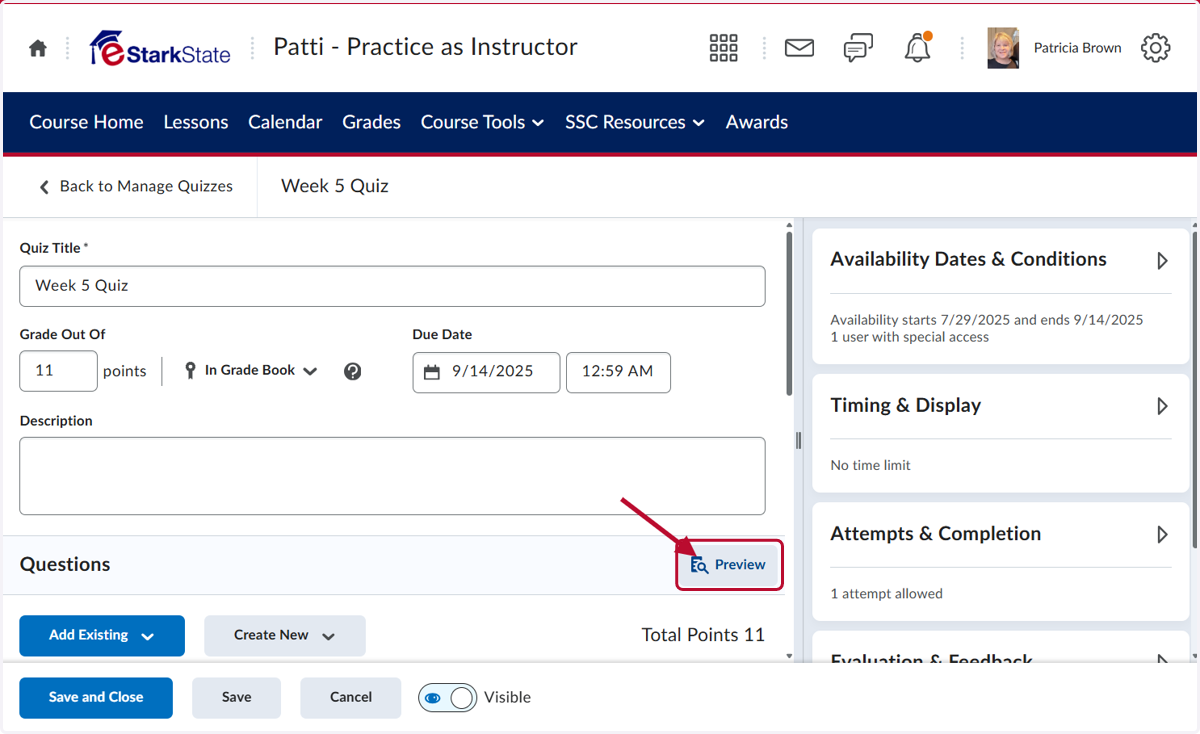Click the Total Points 11 text
Image resolution: width=1200 pixels, height=734 pixels.
click(x=703, y=635)
